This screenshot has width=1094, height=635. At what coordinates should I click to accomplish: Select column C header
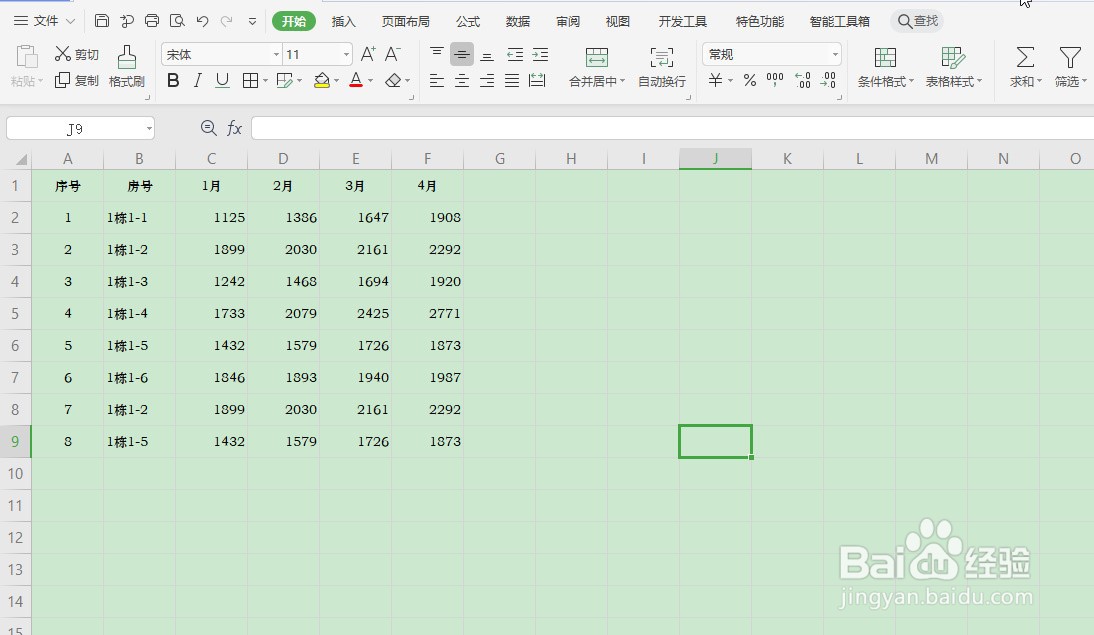pyautogui.click(x=211, y=159)
